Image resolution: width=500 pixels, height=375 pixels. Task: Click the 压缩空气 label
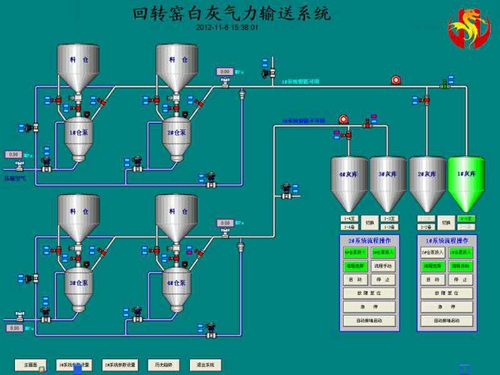click(15, 178)
